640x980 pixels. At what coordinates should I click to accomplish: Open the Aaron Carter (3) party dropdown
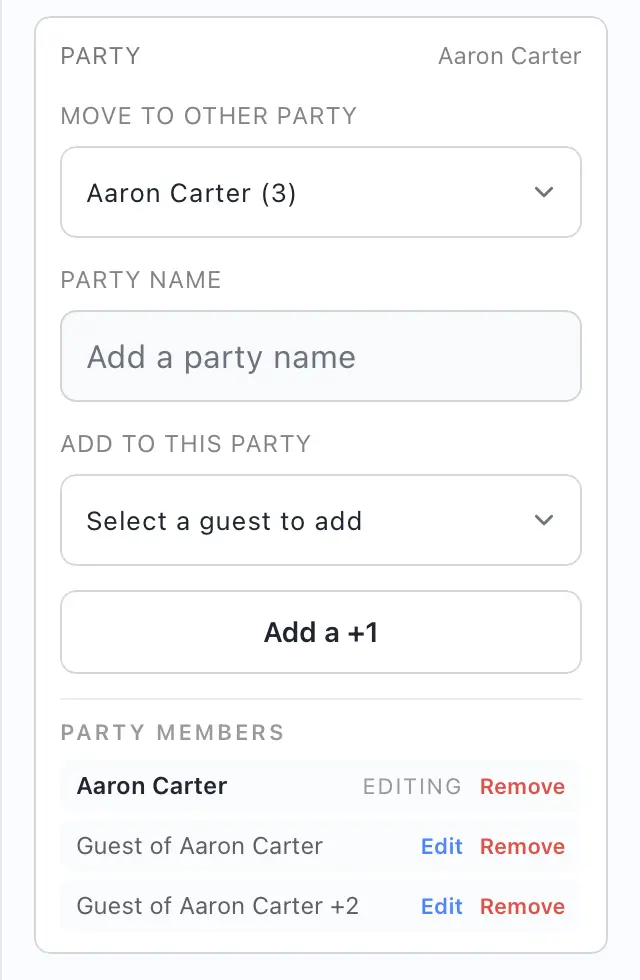[320, 192]
